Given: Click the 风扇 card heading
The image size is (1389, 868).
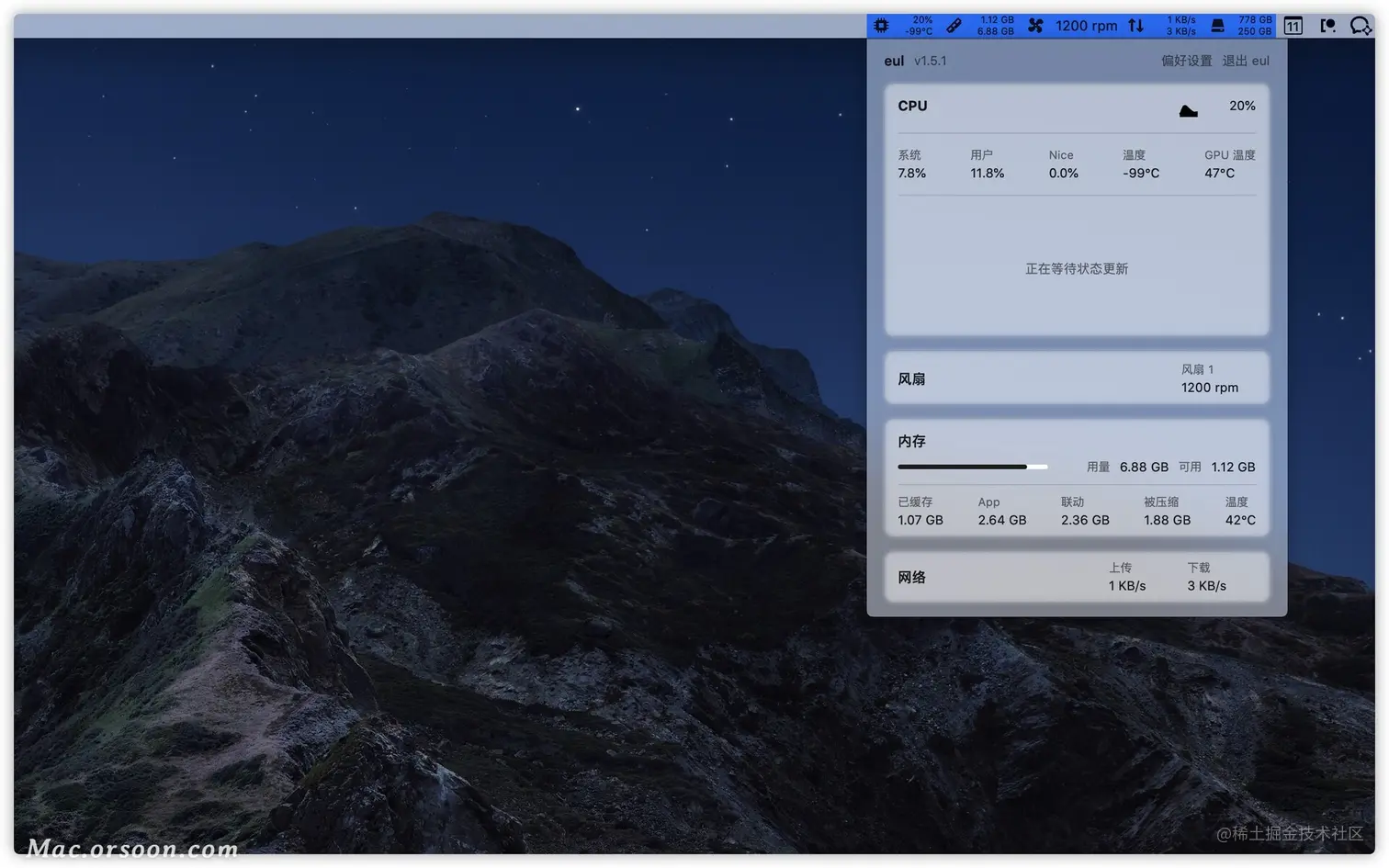Looking at the screenshot, I should point(911,378).
